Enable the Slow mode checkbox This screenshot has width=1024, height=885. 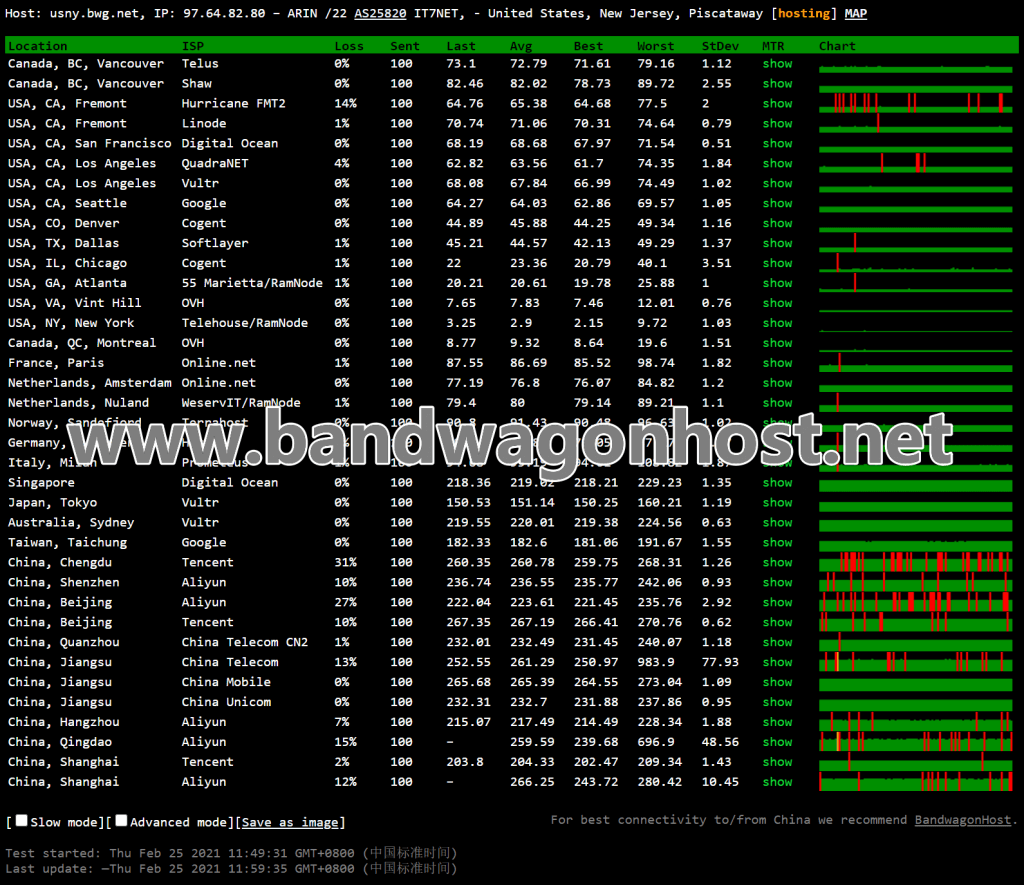22,820
